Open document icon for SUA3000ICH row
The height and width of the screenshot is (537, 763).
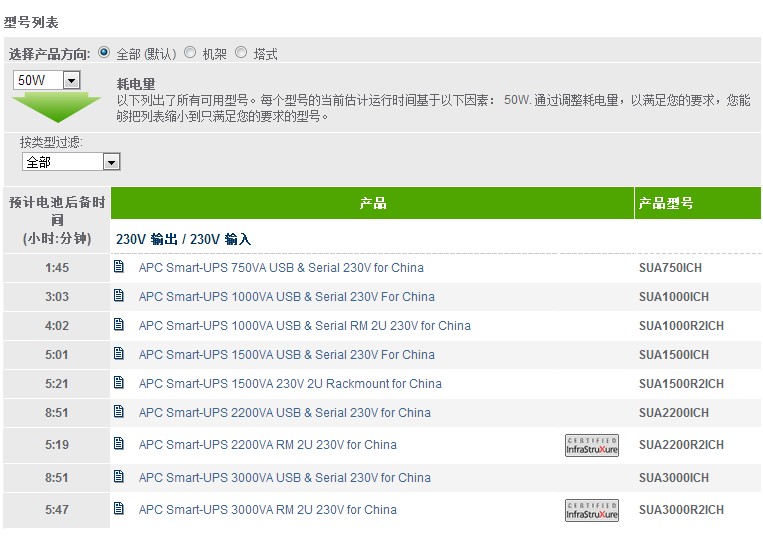coord(119,476)
